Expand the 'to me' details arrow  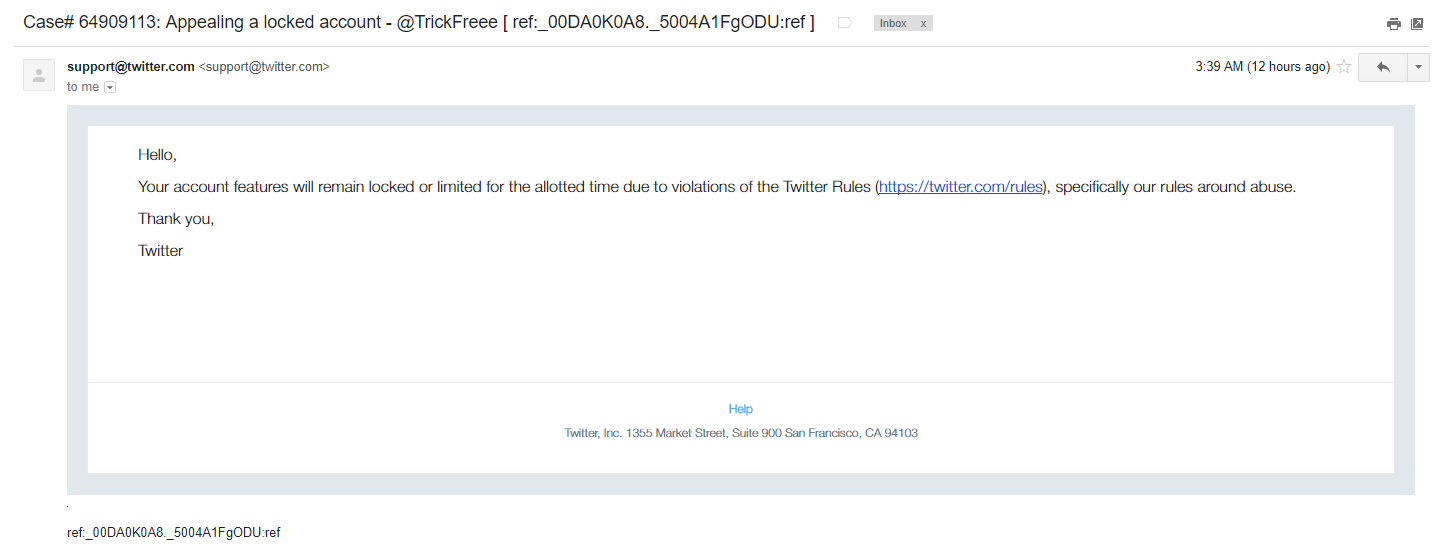pyautogui.click(x=110, y=87)
